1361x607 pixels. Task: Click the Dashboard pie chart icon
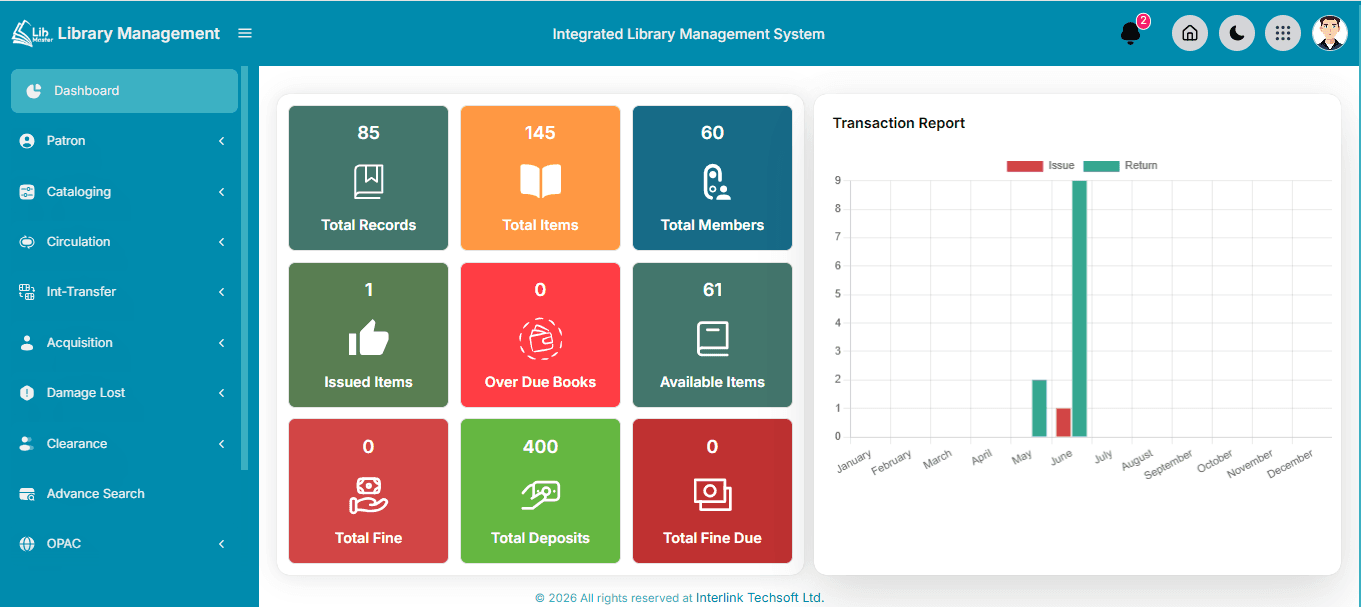click(34, 91)
